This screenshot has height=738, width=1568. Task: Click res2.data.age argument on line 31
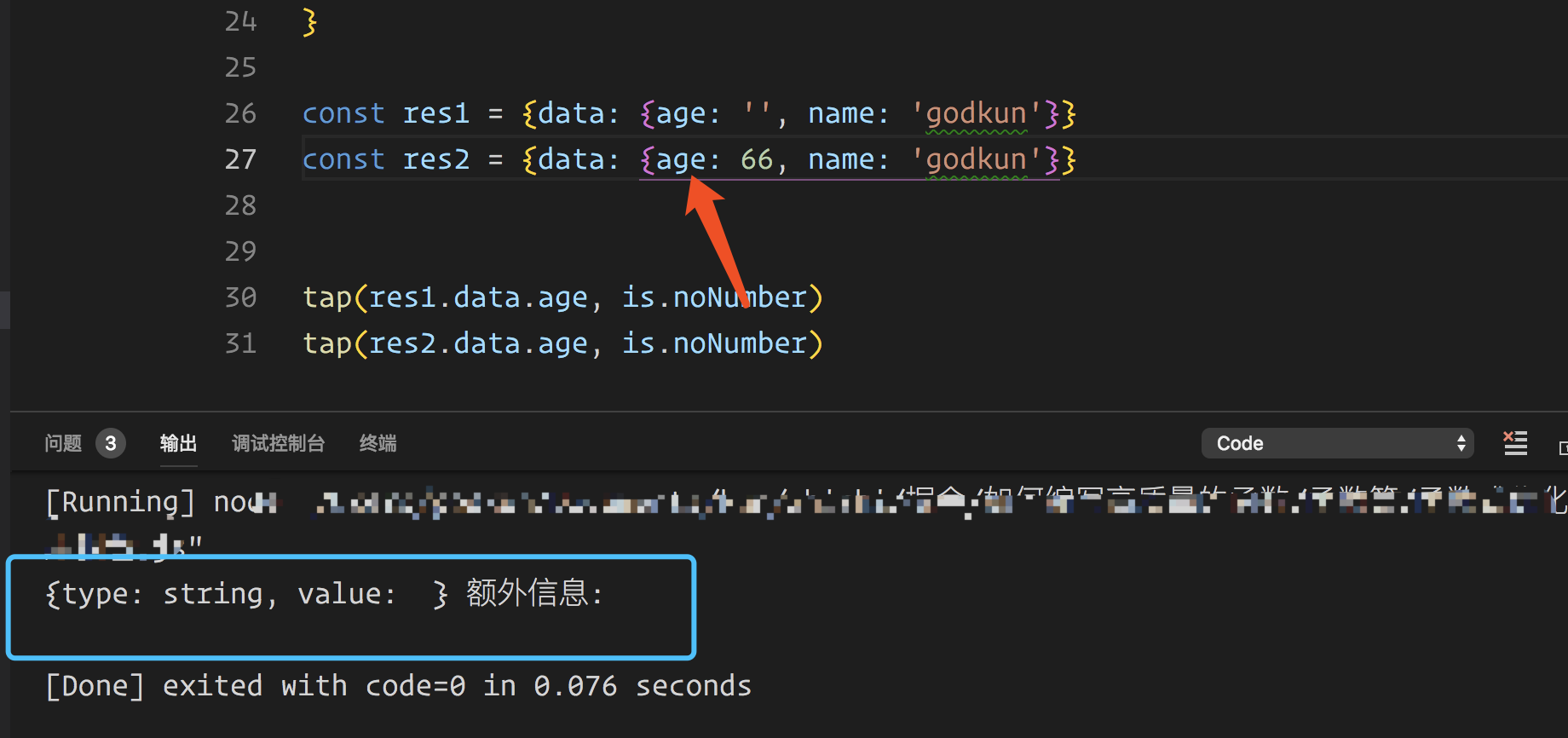point(478,343)
